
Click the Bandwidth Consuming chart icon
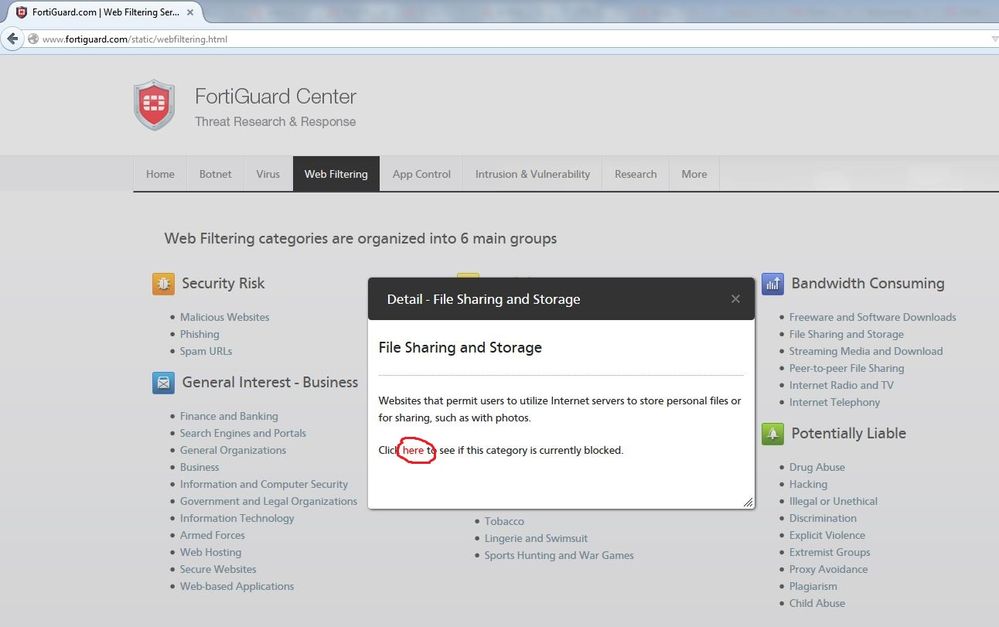coord(773,284)
